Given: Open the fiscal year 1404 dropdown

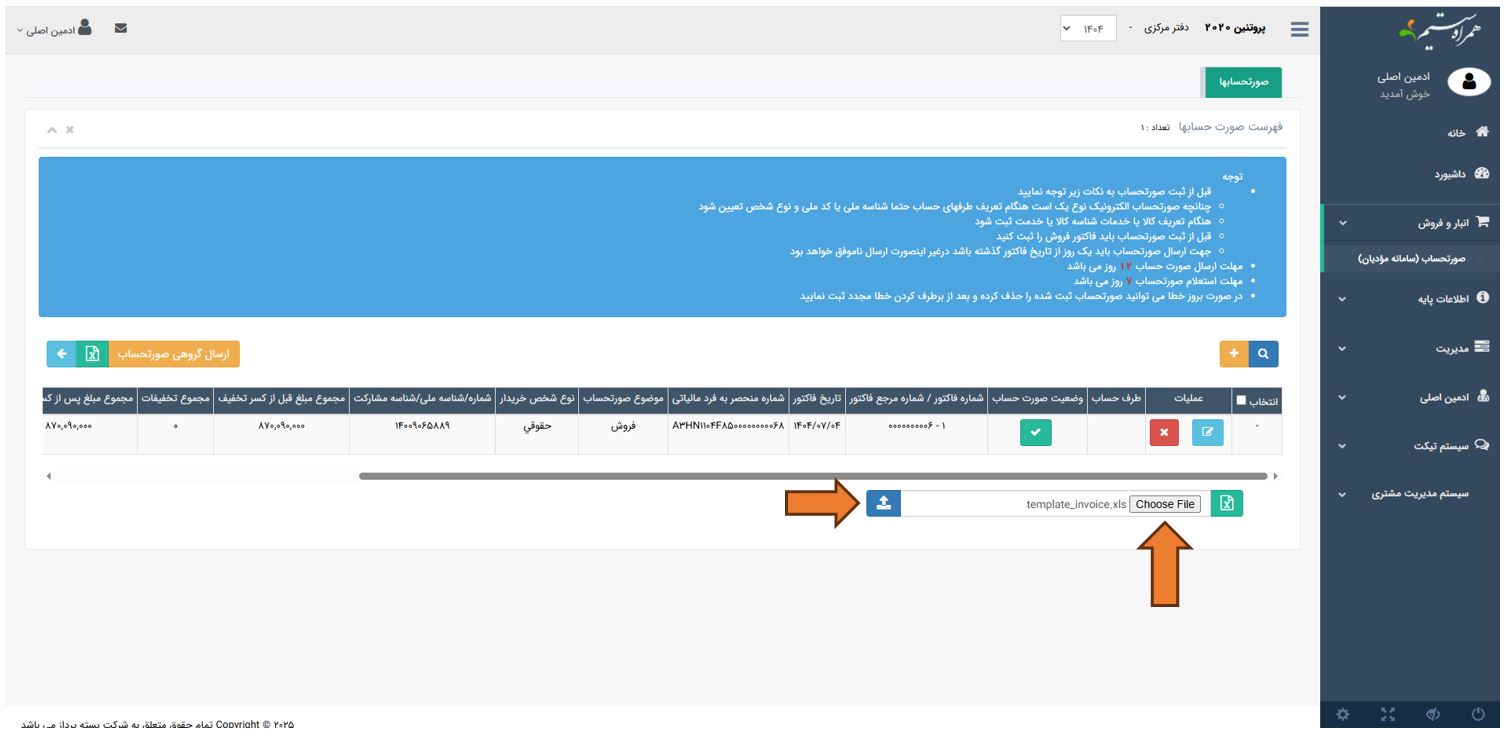Looking at the screenshot, I should tap(1088, 30).
